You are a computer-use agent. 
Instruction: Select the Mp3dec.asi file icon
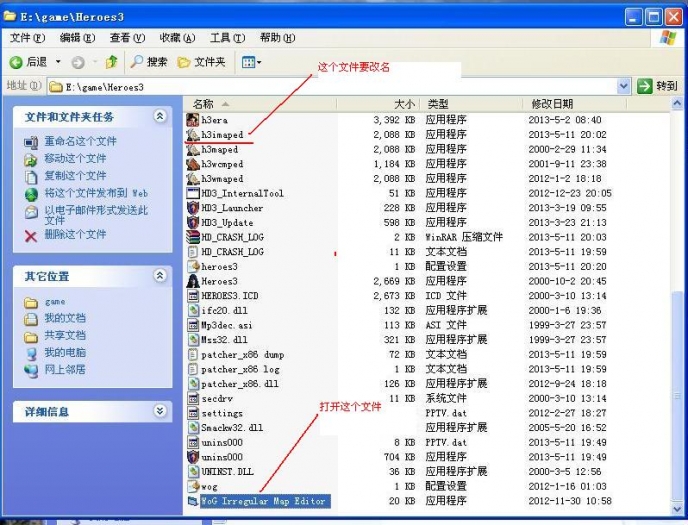[193, 325]
